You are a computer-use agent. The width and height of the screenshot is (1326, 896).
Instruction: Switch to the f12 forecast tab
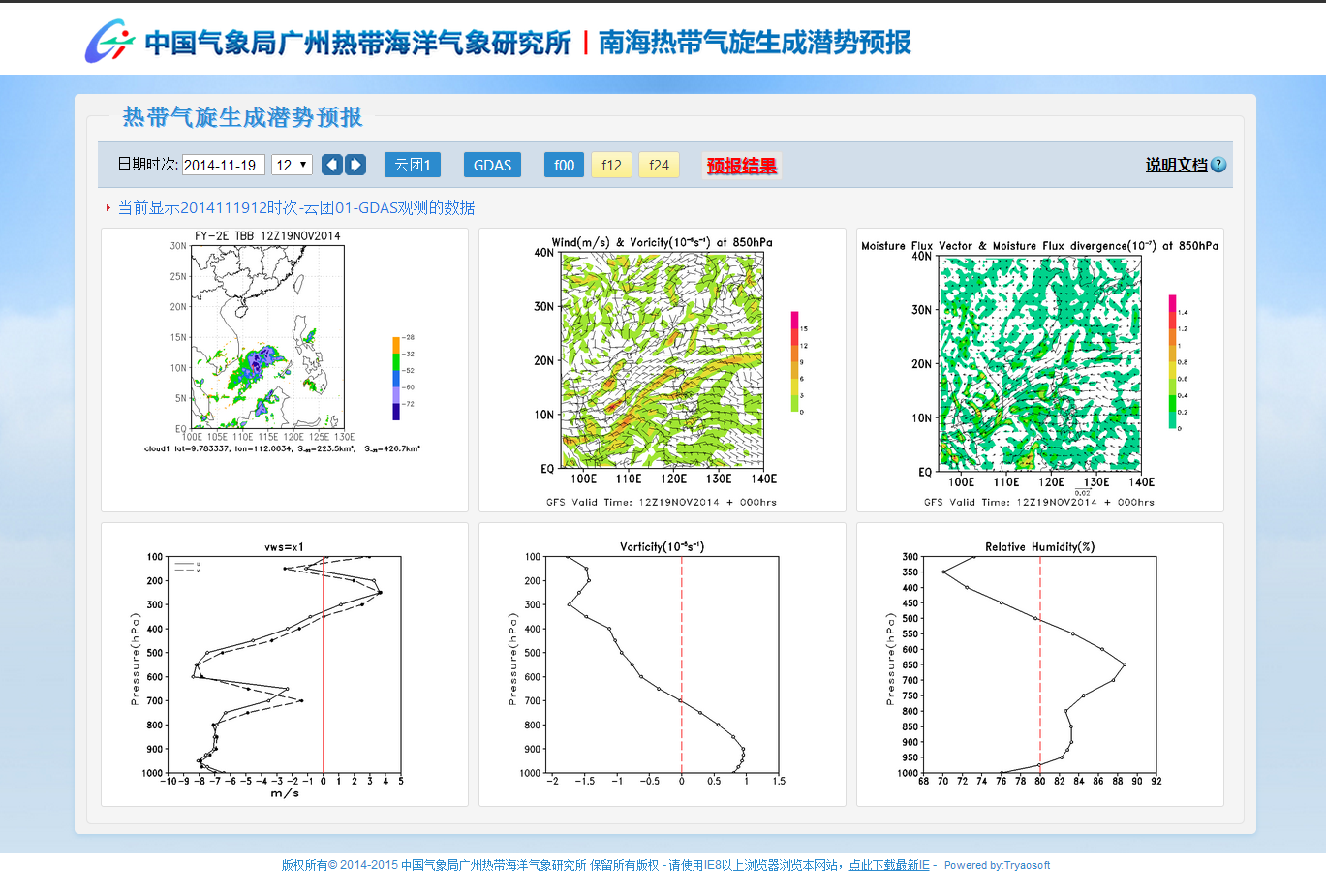pyautogui.click(x=611, y=165)
